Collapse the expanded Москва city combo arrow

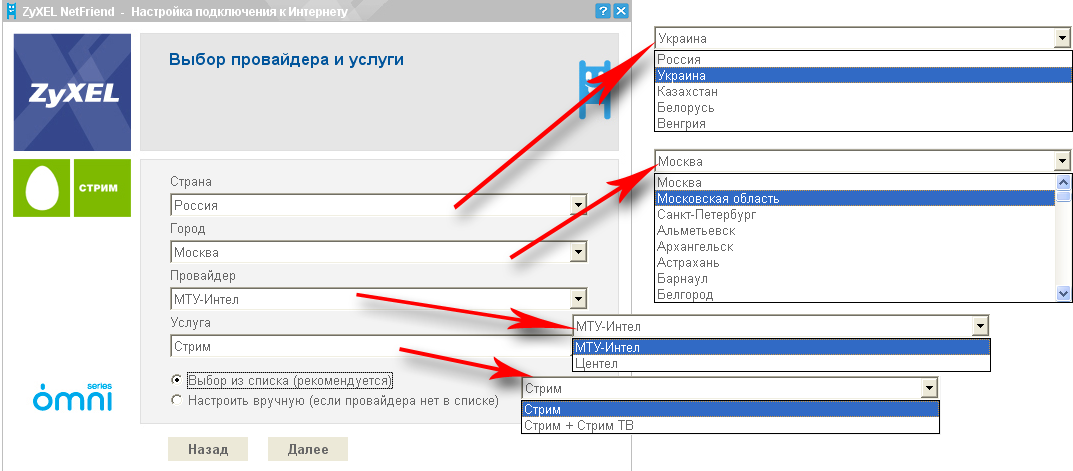click(1062, 162)
